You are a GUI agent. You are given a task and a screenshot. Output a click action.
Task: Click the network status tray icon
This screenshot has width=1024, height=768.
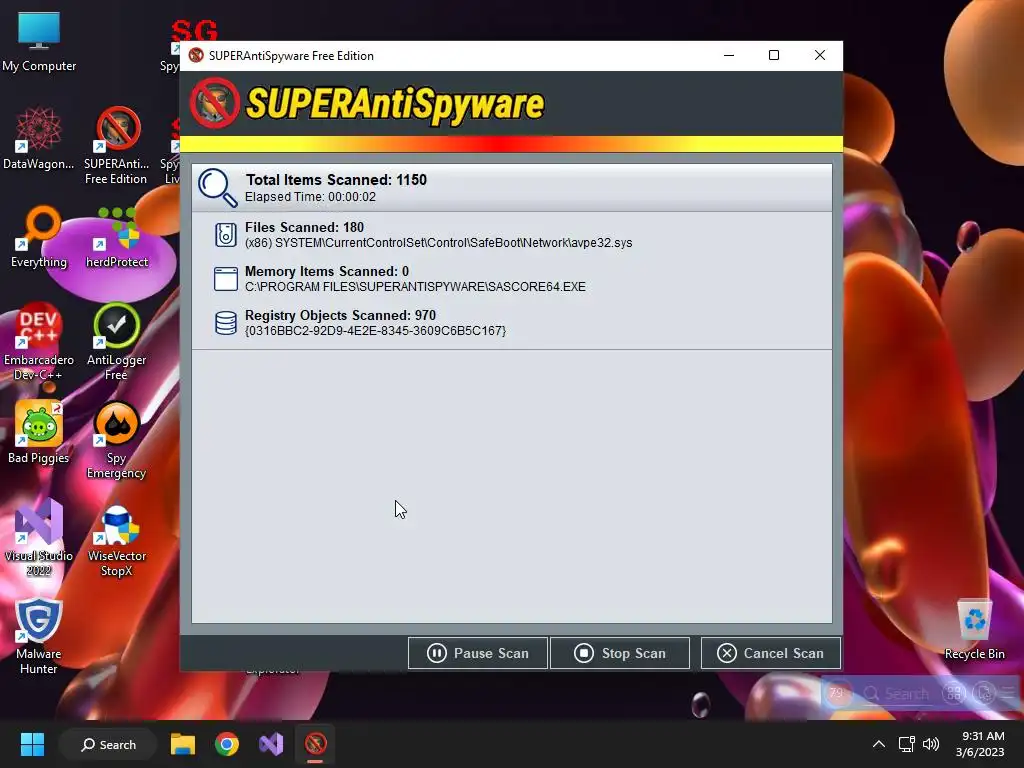(906, 744)
